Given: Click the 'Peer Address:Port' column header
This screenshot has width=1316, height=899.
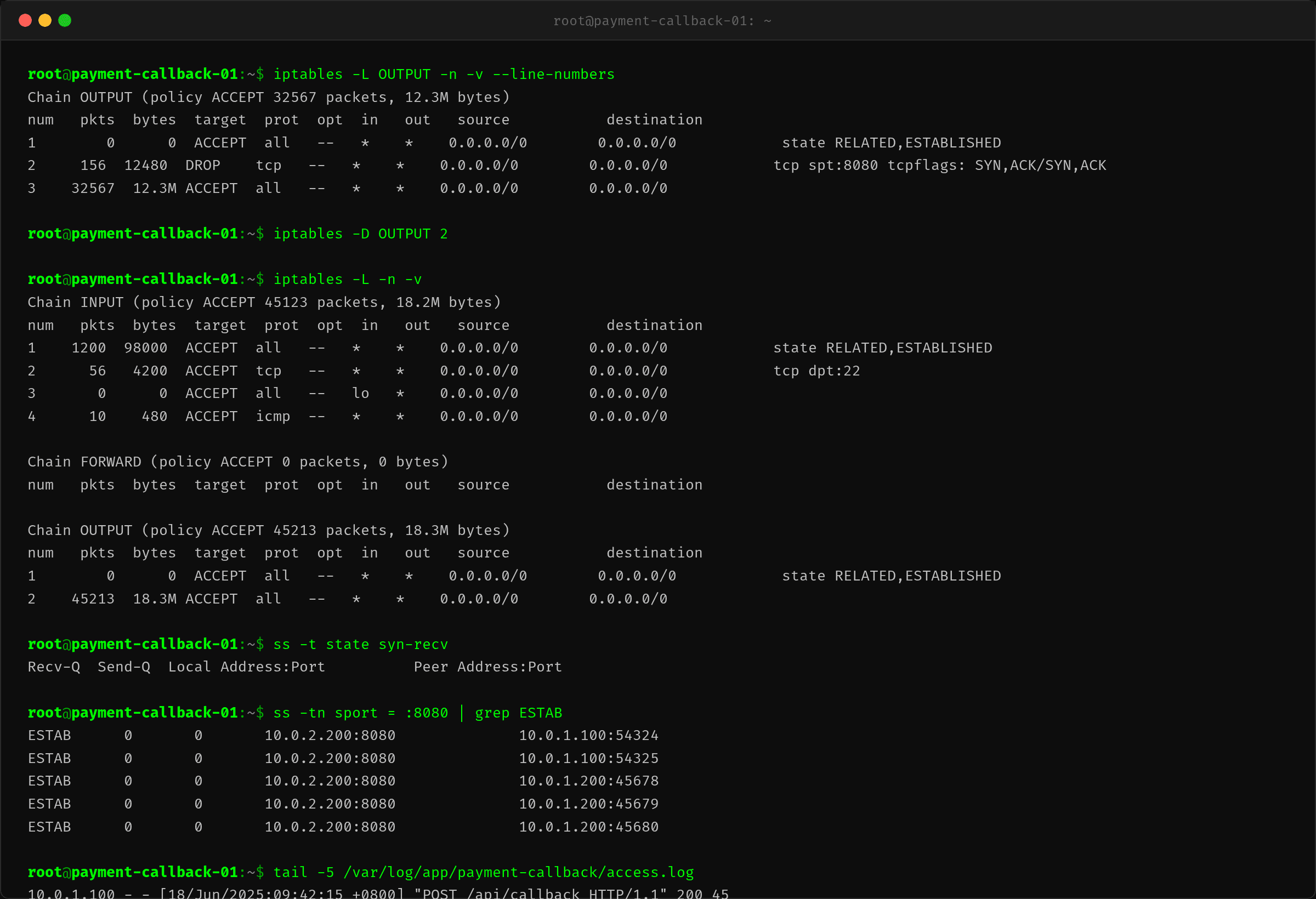Looking at the screenshot, I should (x=488, y=667).
